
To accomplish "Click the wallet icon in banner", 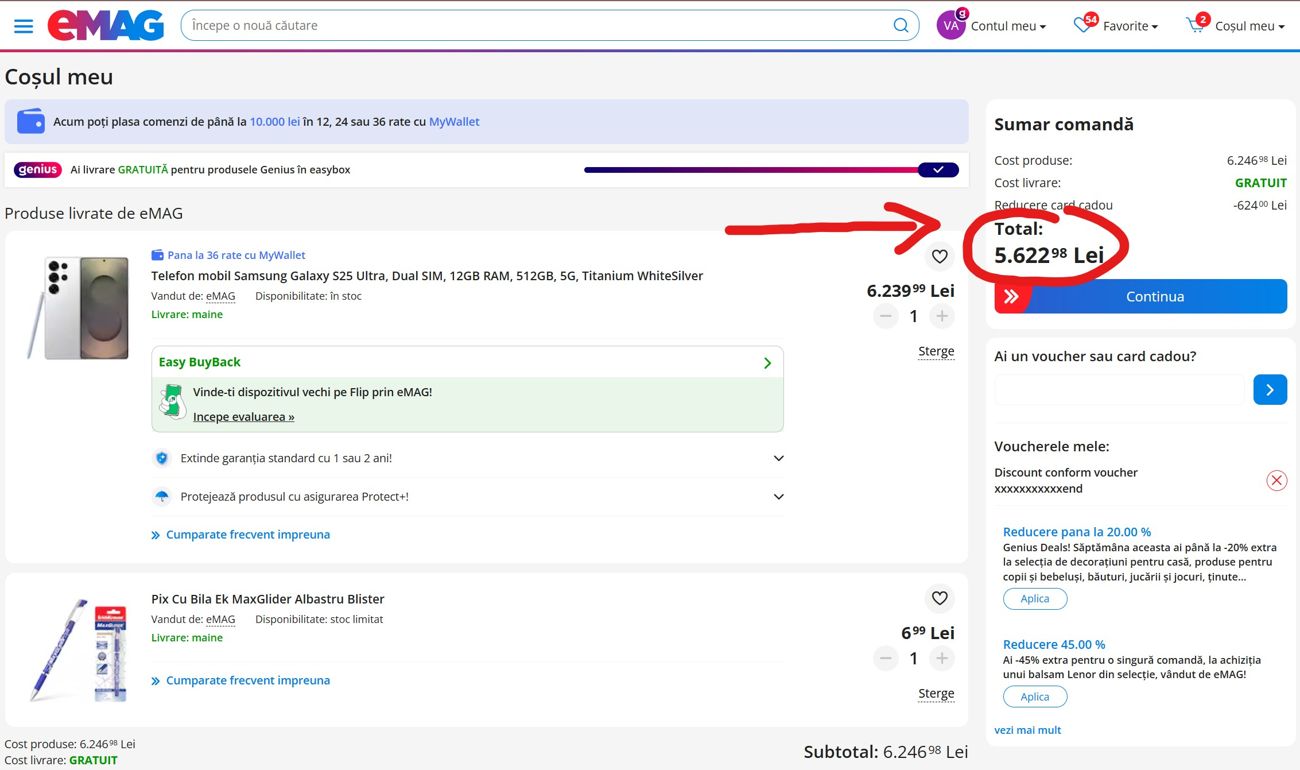I will [31, 121].
